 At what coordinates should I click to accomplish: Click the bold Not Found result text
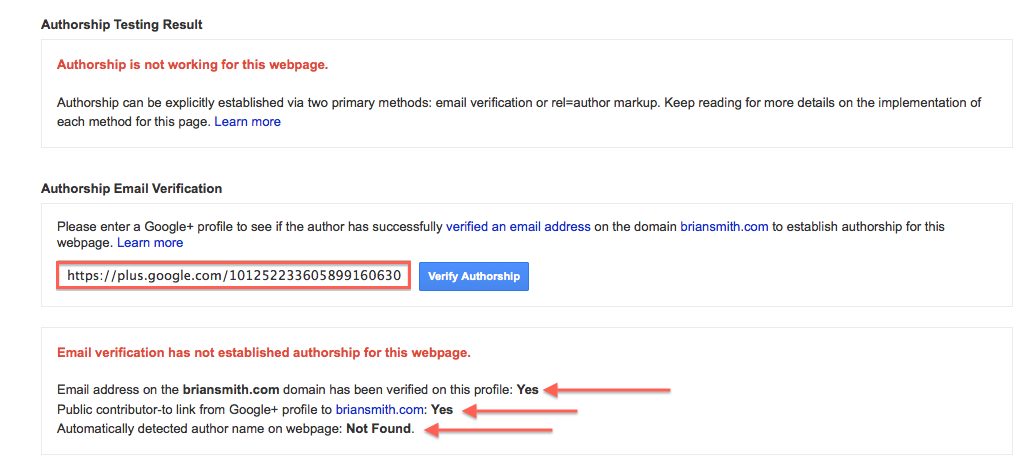379,430
